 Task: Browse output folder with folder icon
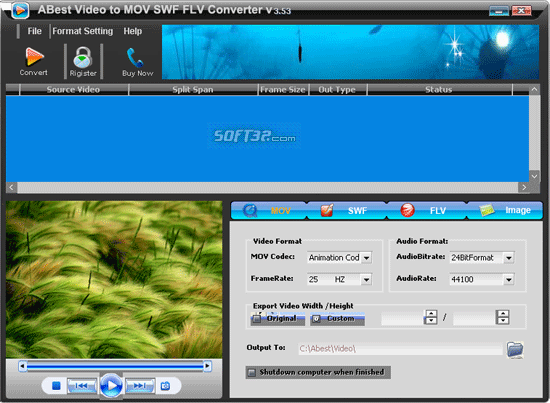515,349
